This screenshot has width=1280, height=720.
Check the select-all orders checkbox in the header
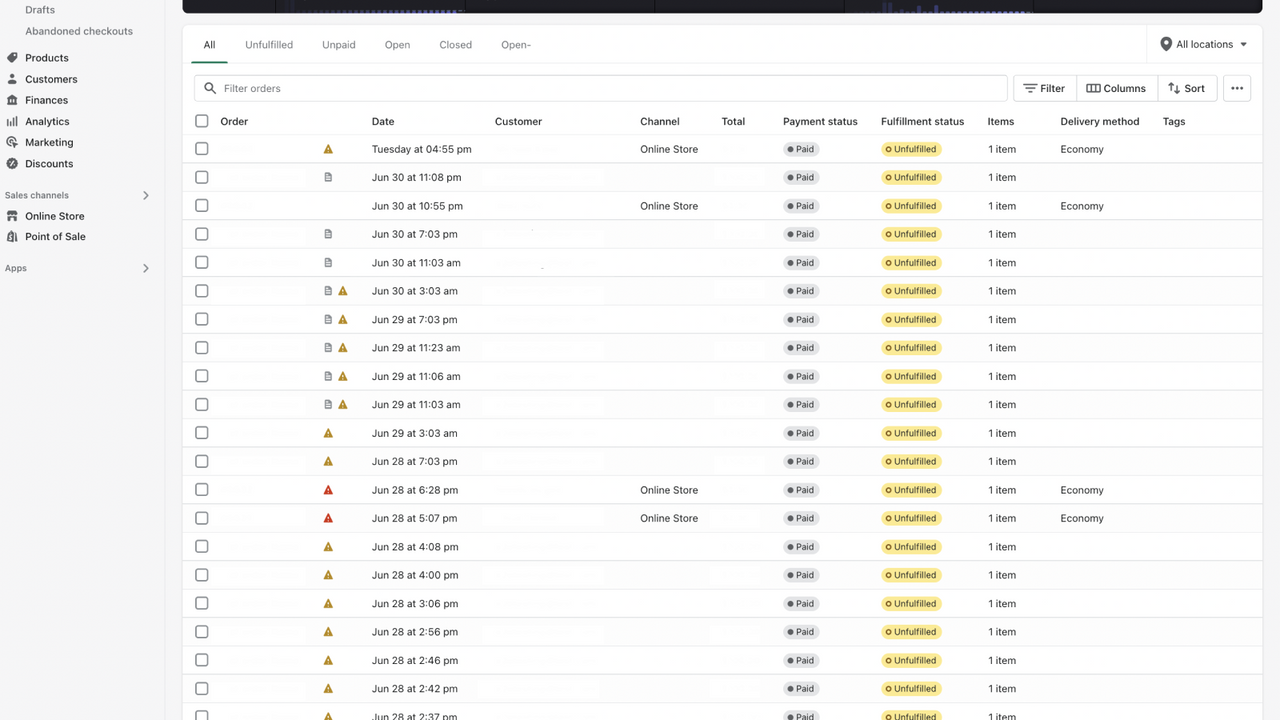coord(201,121)
